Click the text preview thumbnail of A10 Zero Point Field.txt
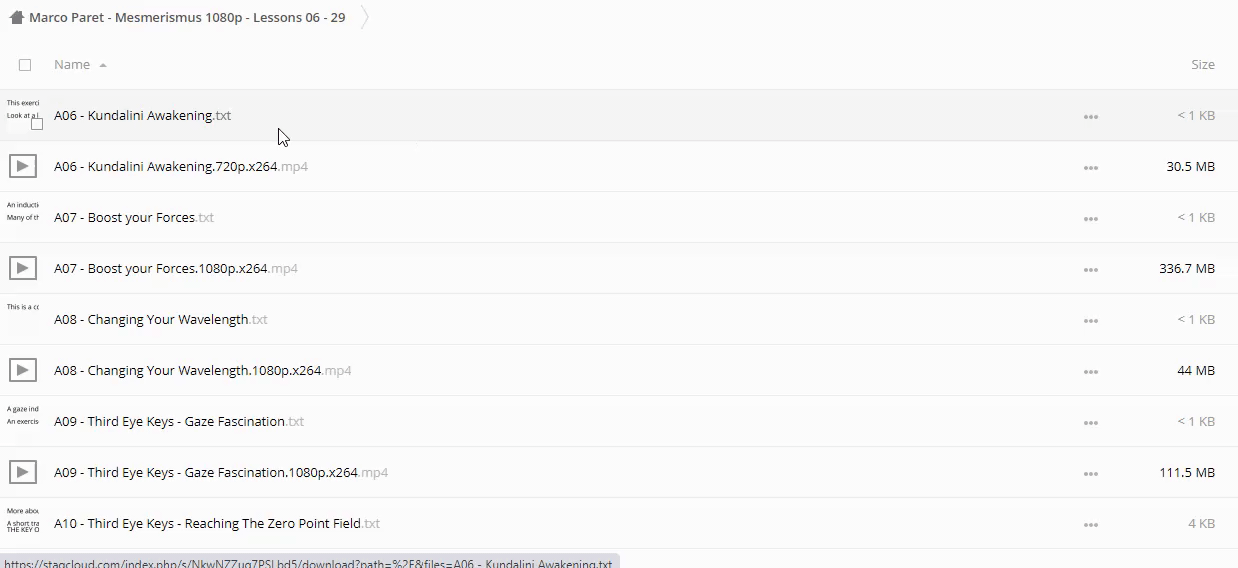This screenshot has width=1238, height=568. (22, 519)
